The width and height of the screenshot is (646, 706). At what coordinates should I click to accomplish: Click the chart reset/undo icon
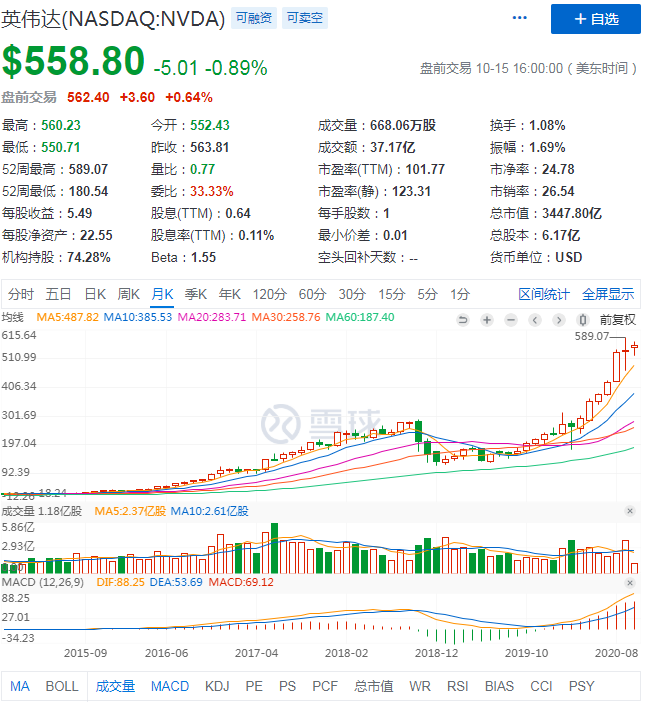(463, 320)
